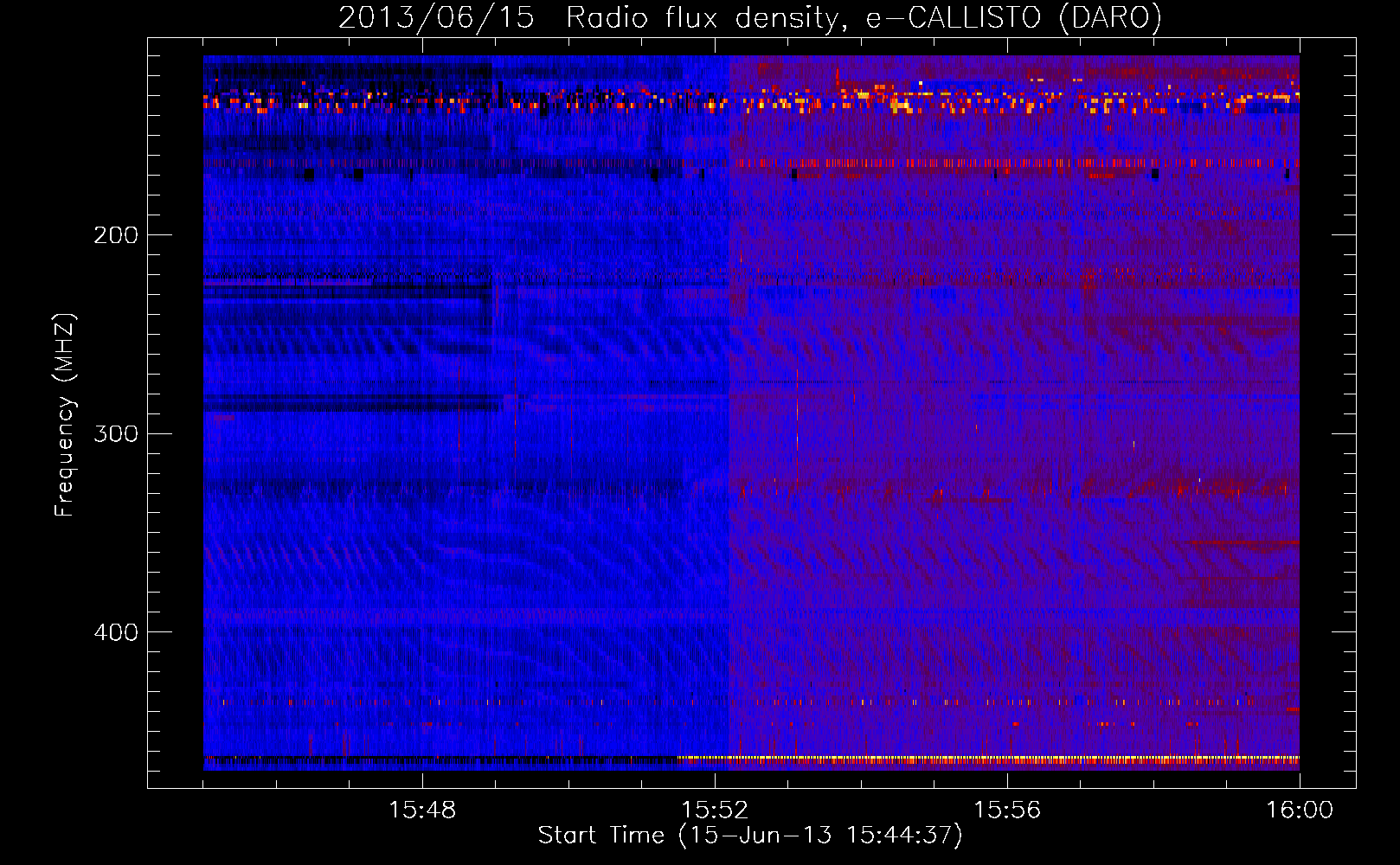Click the '200' frequency tick label

(x=116, y=235)
